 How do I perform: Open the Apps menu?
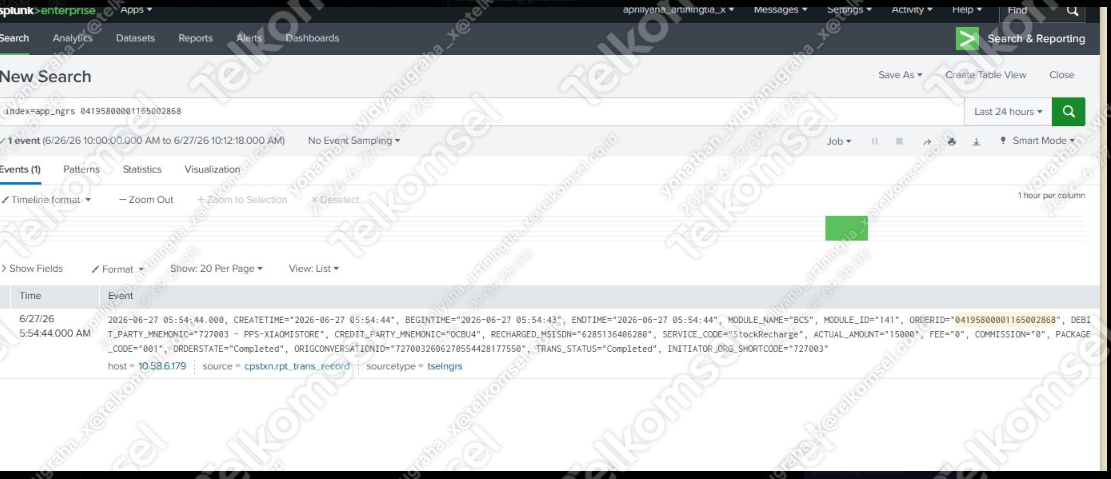pos(136,10)
